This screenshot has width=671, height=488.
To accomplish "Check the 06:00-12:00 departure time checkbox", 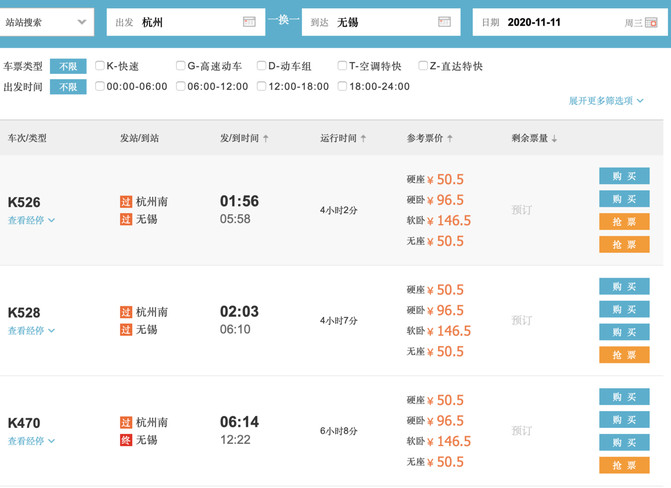I will click(x=181, y=86).
